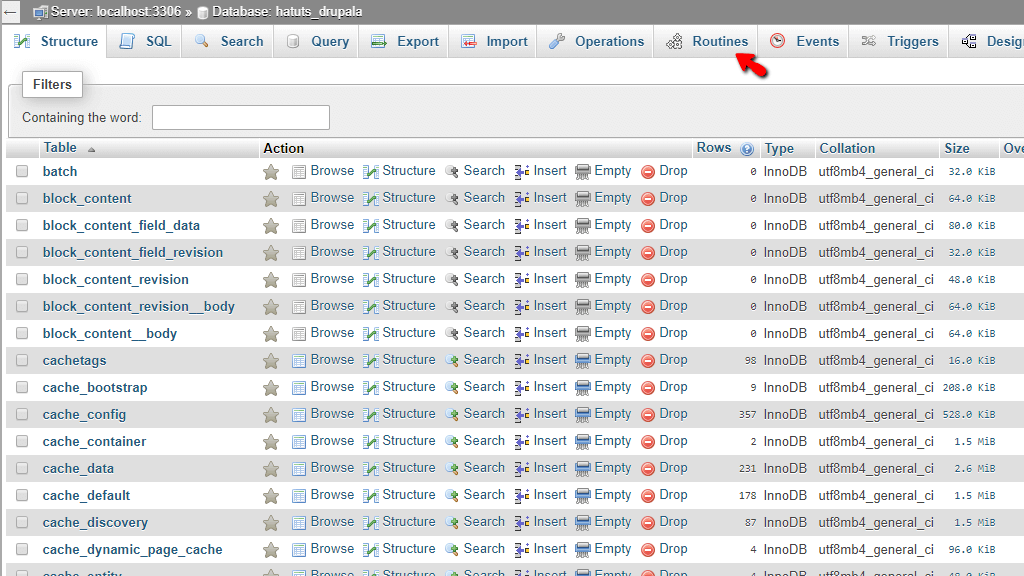This screenshot has height=576, width=1024.
Task: Open the Events tab
Action: [x=804, y=41]
